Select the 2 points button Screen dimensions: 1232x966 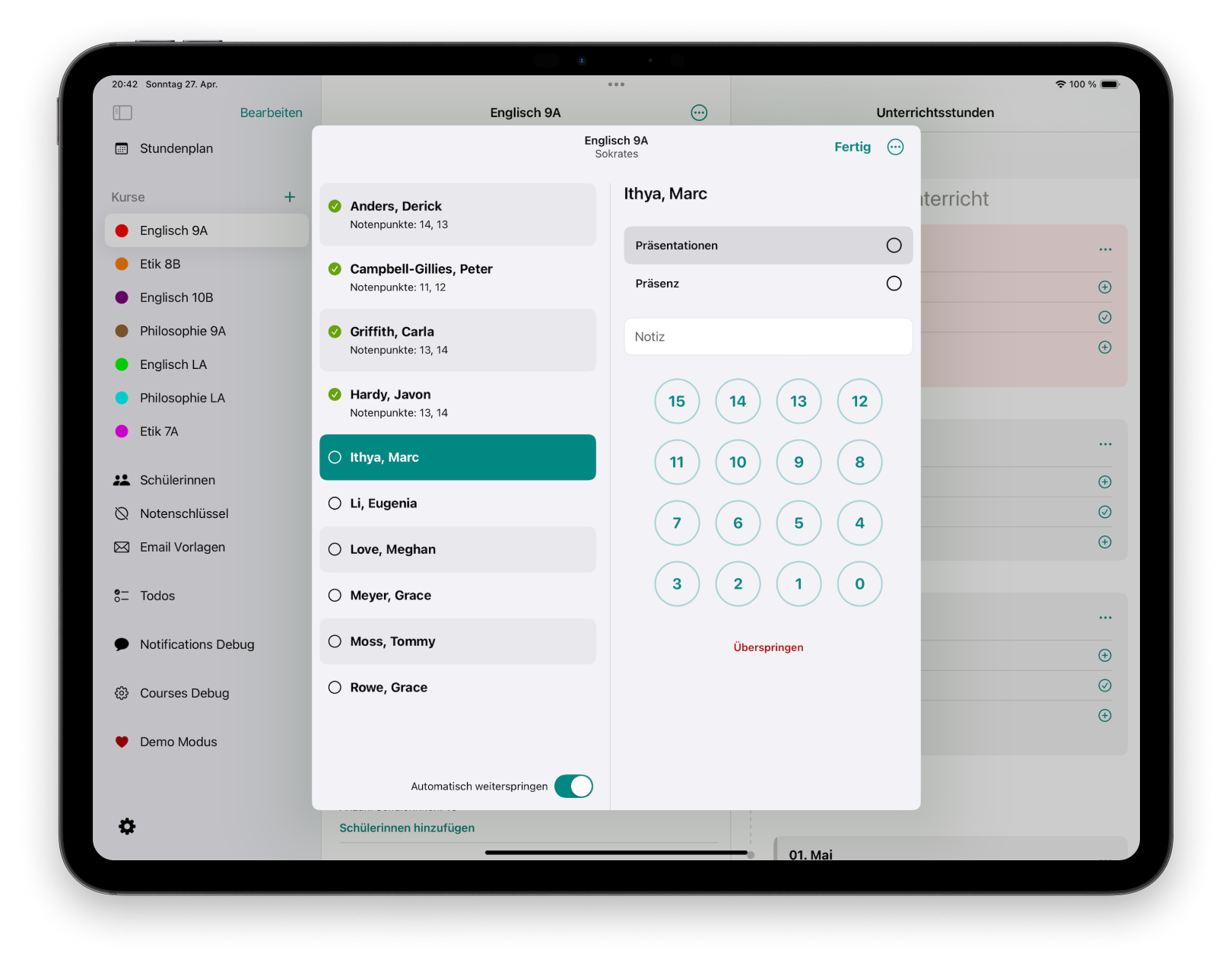coord(738,583)
